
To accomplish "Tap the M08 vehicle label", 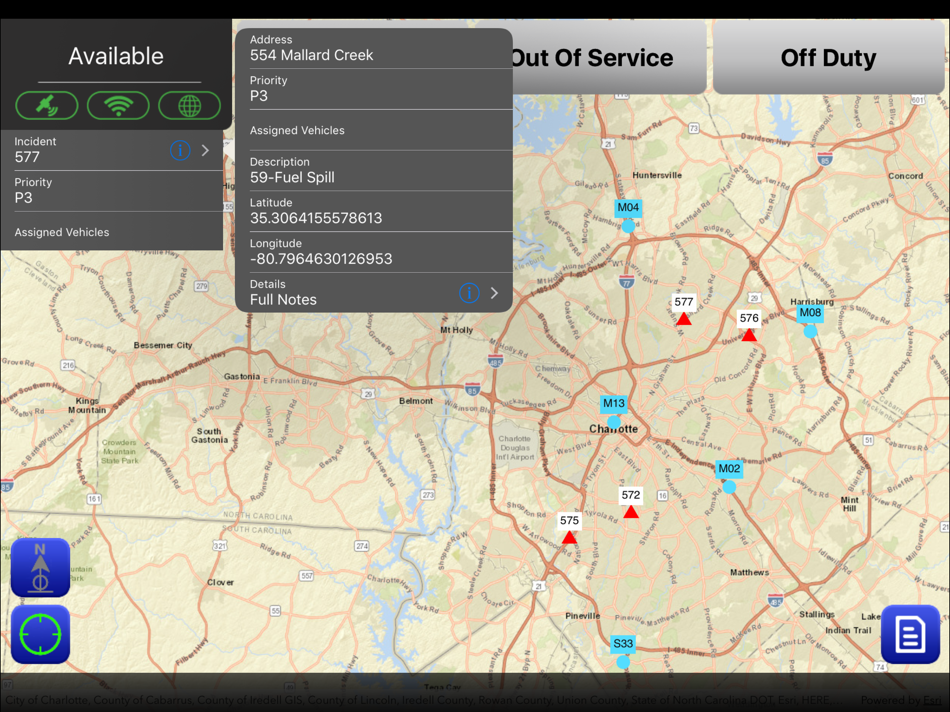I will point(810,313).
